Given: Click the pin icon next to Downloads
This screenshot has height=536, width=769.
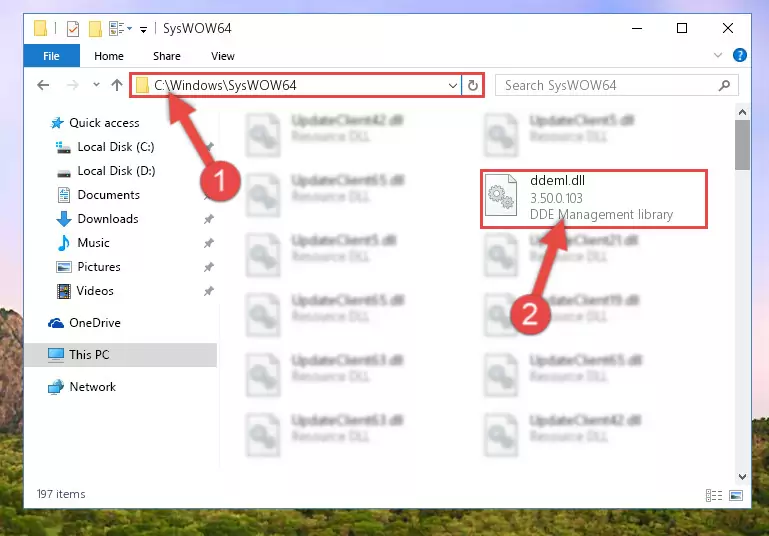Looking at the screenshot, I should tap(209, 219).
